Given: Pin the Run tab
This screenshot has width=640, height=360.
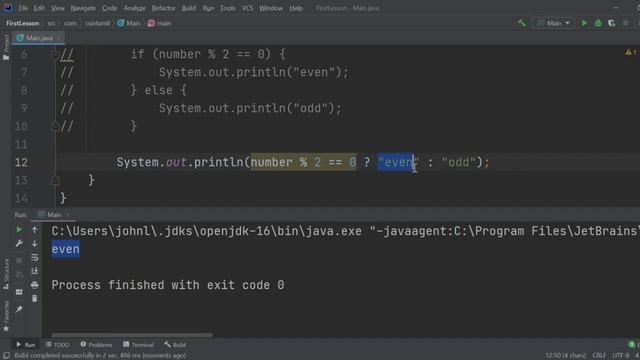Looking at the screenshot, I should [19, 309].
